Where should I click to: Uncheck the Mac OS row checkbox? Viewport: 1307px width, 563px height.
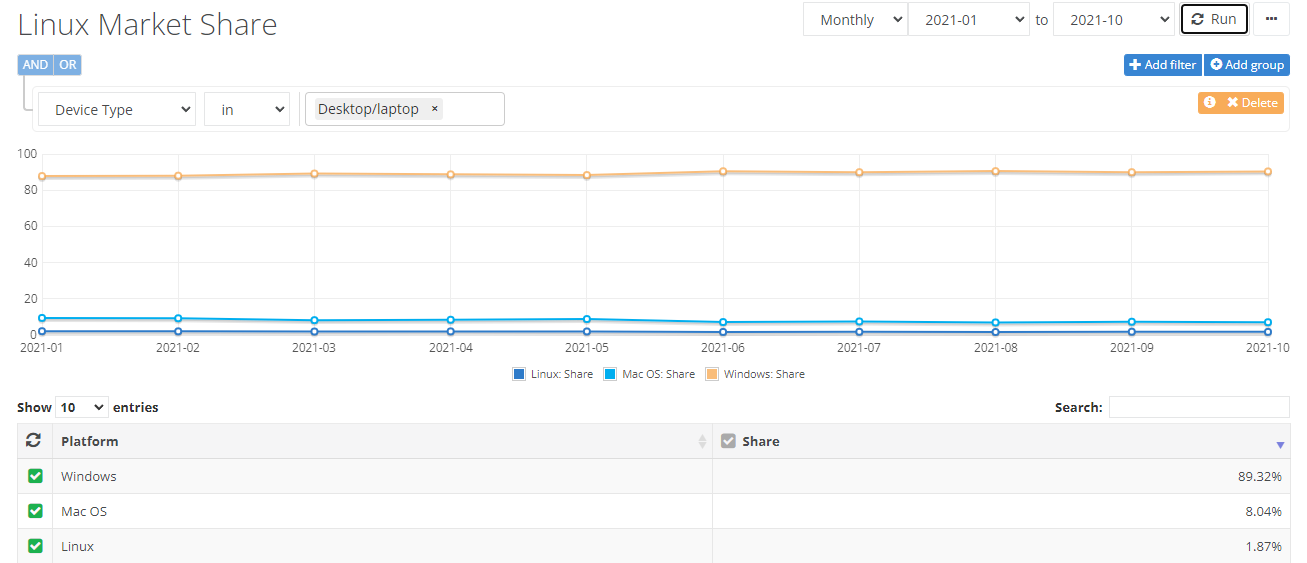[x=35, y=511]
